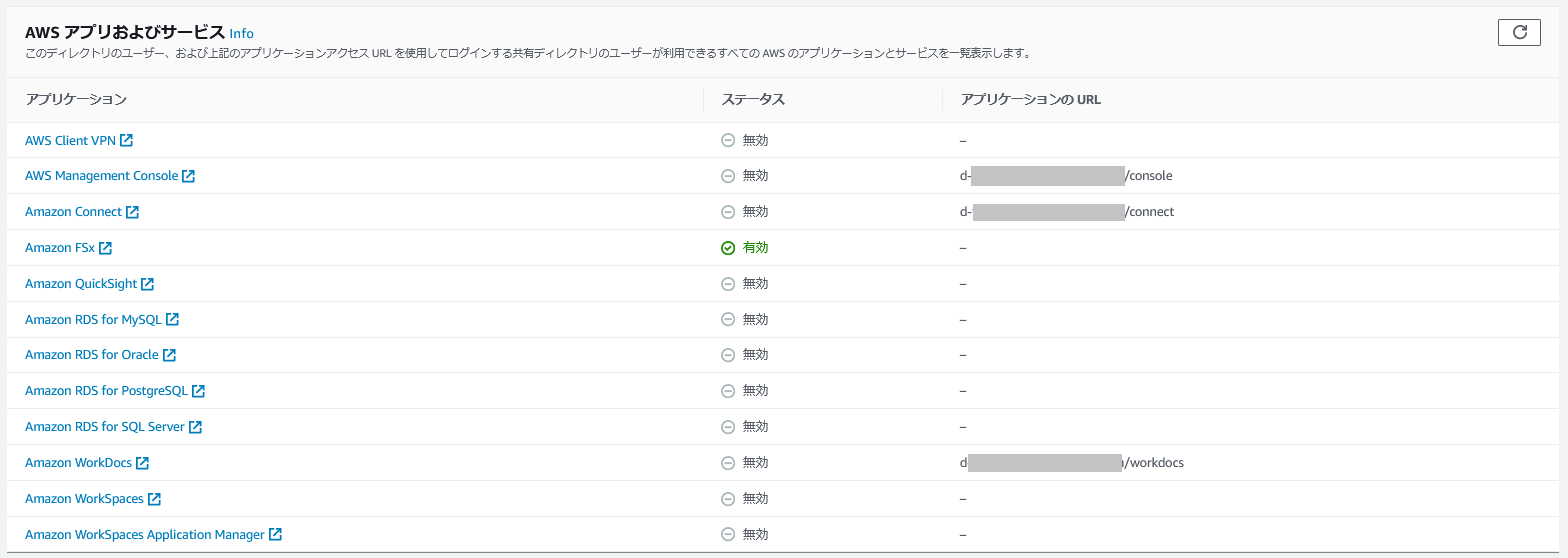Click the disabled status icon for RDS for MySQL
Viewport: 1568px width, 558px height.
[728, 320]
